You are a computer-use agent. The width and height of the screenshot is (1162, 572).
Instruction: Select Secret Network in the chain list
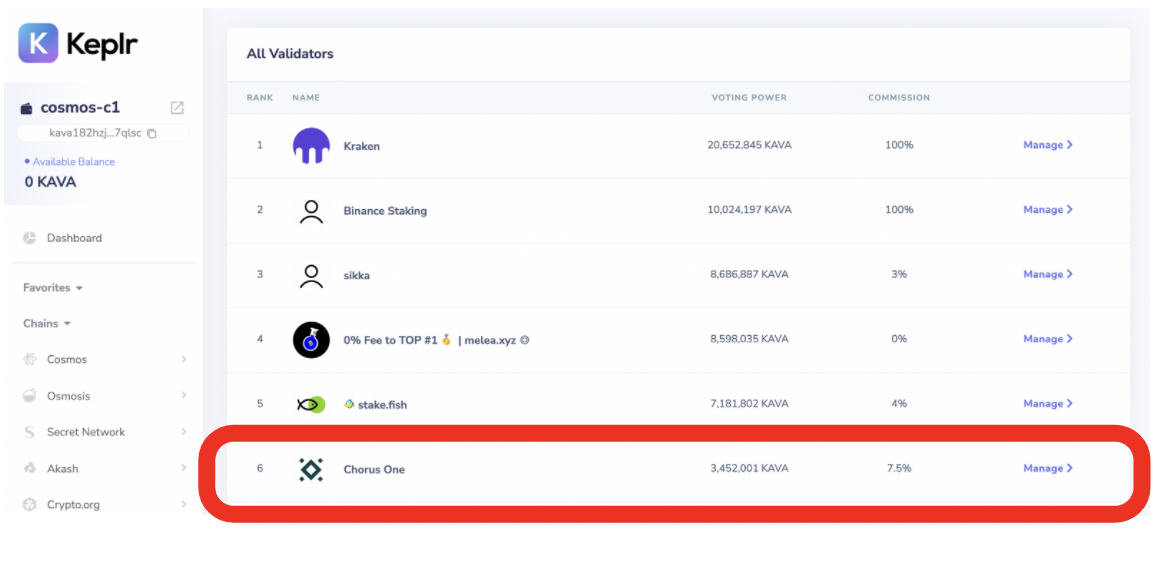pos(86,432)
